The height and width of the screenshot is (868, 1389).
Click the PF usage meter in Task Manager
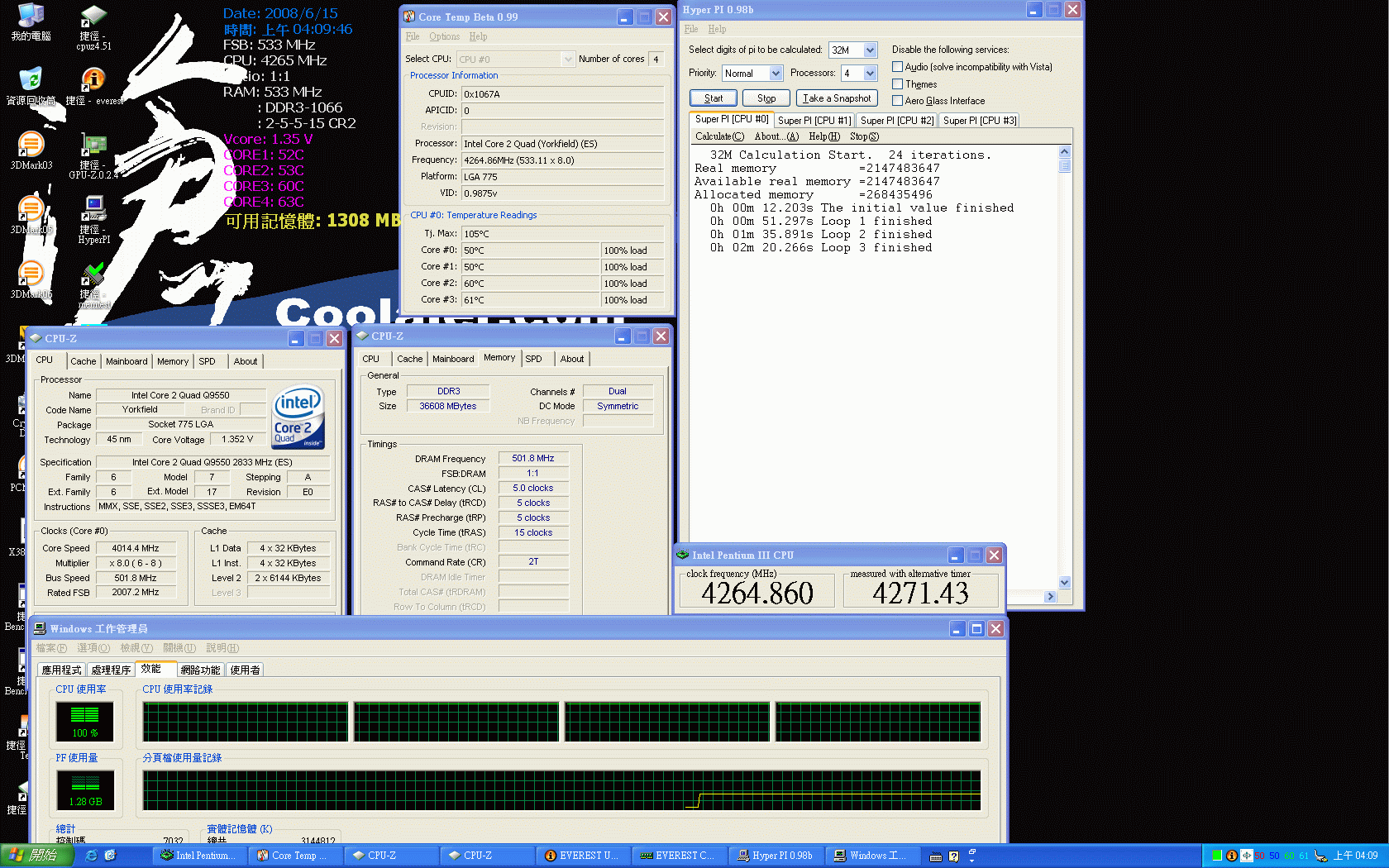coord(85,789)
